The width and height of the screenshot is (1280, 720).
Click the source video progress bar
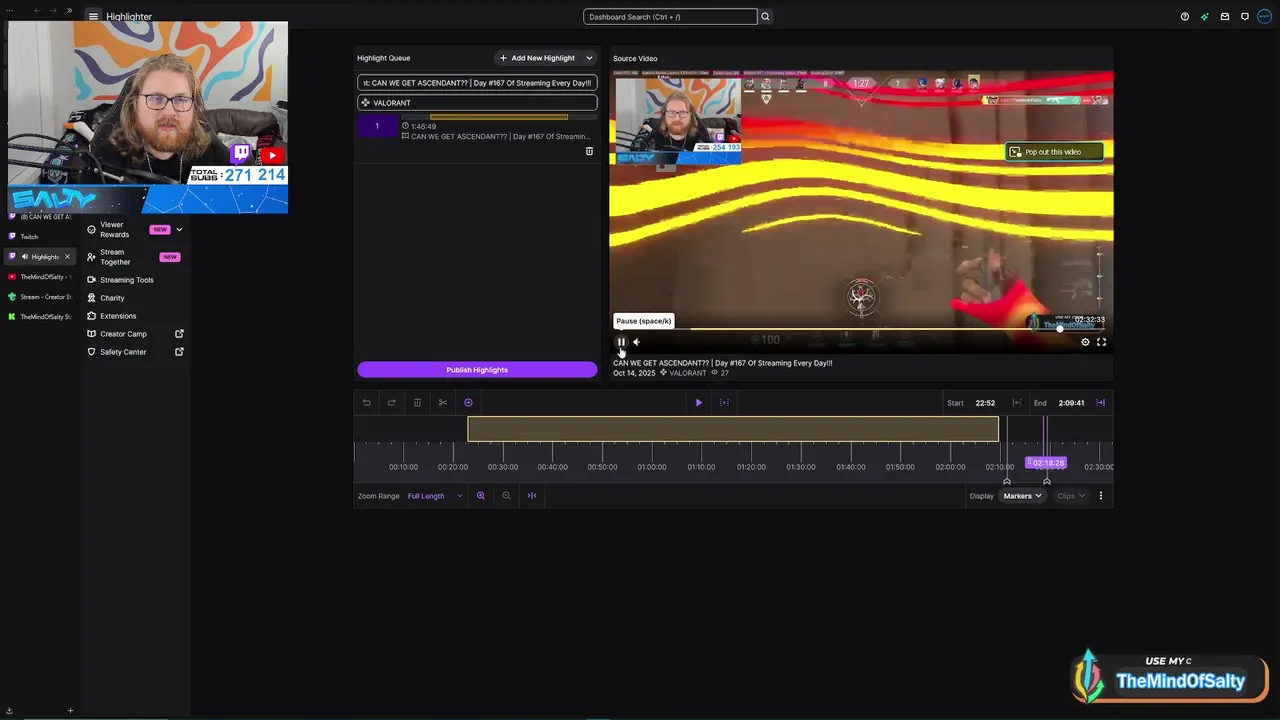pyautogui.click(x=861, y=329)
